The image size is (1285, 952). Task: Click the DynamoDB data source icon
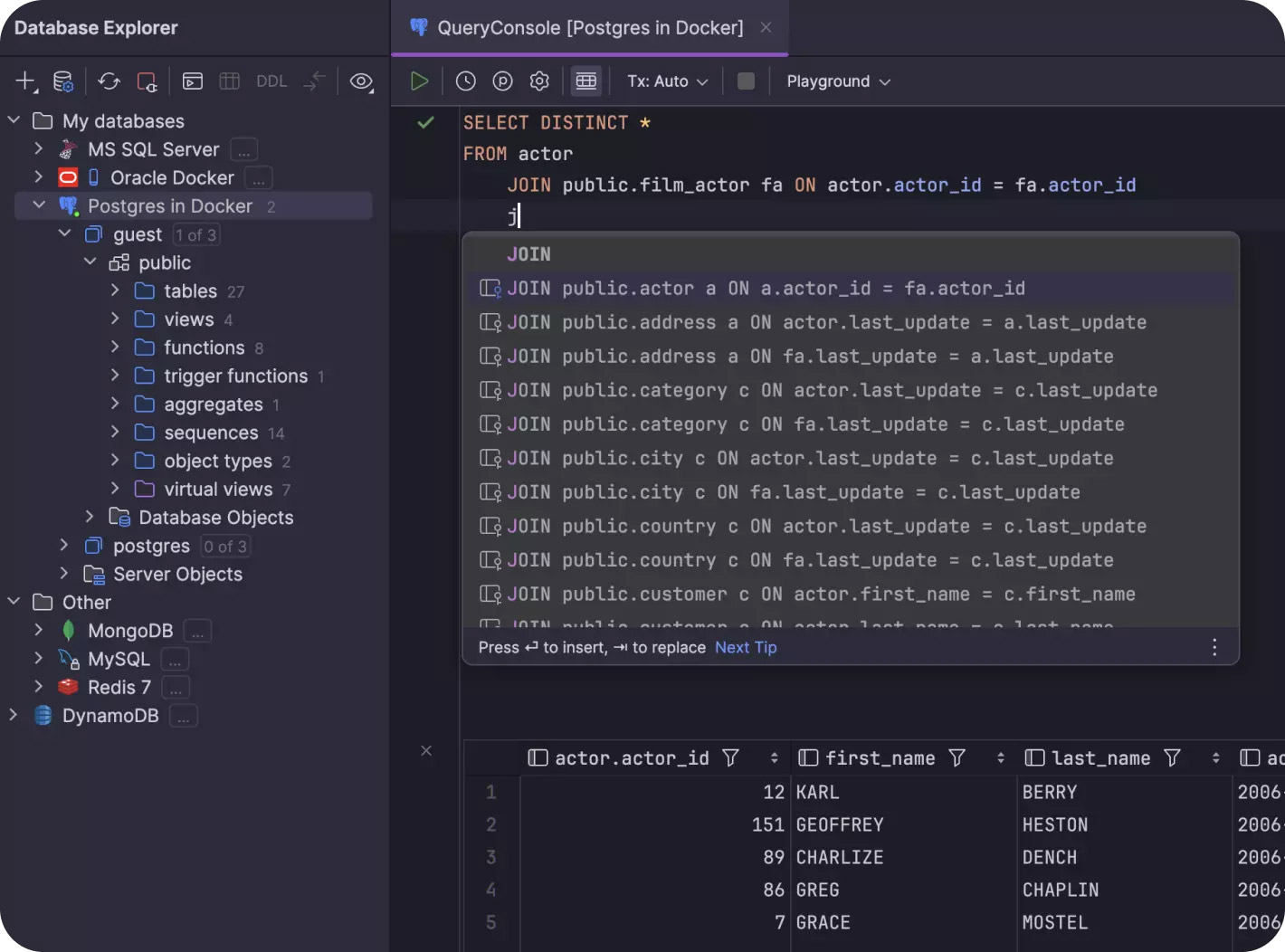[x=43, y=716]
